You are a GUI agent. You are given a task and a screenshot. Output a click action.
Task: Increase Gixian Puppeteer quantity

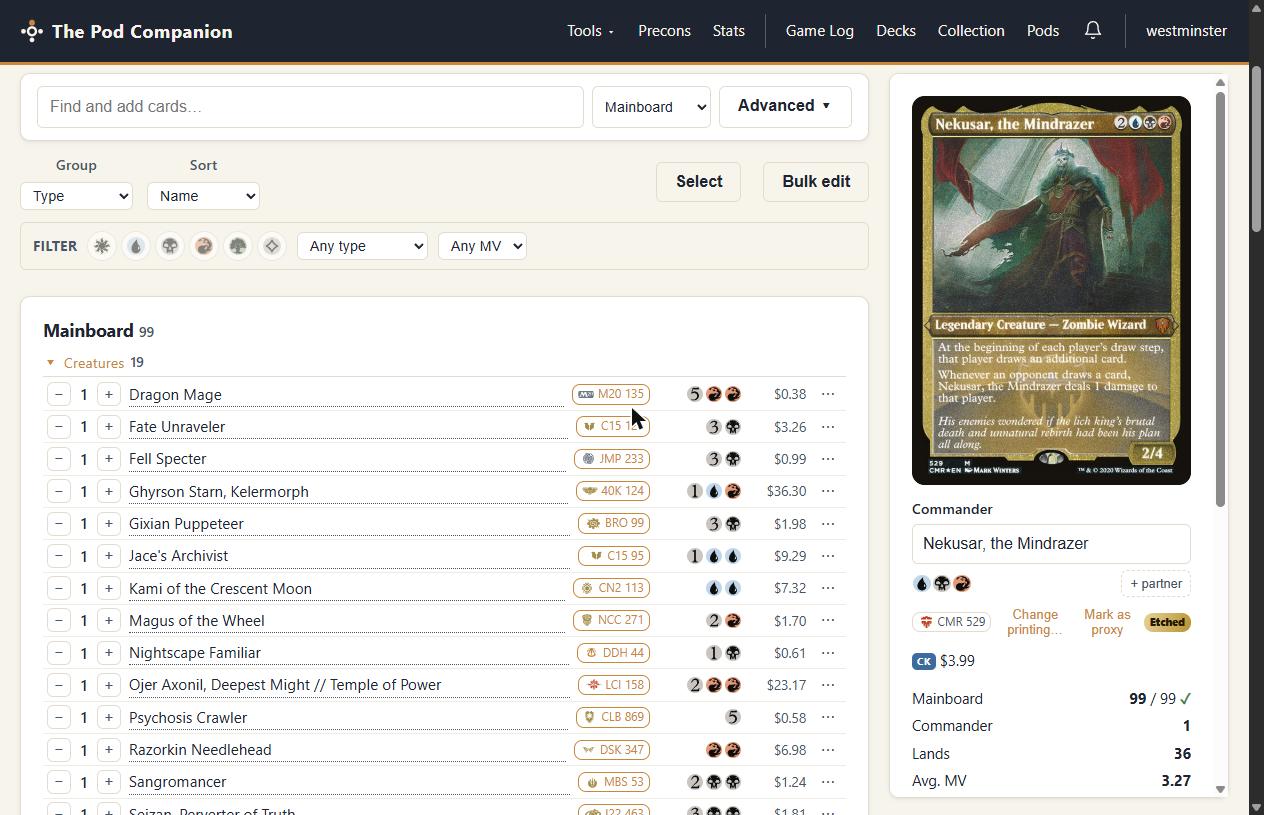109,523
